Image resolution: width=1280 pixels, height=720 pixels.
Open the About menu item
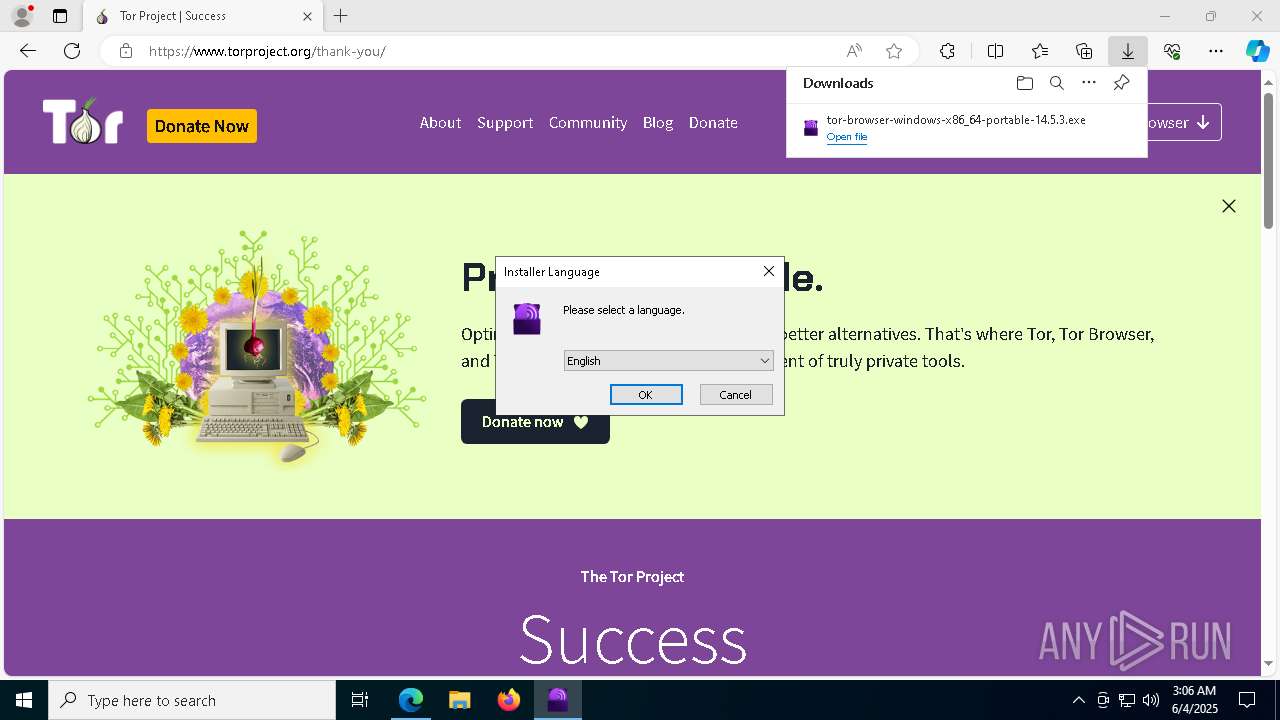(x=440, y=123)
